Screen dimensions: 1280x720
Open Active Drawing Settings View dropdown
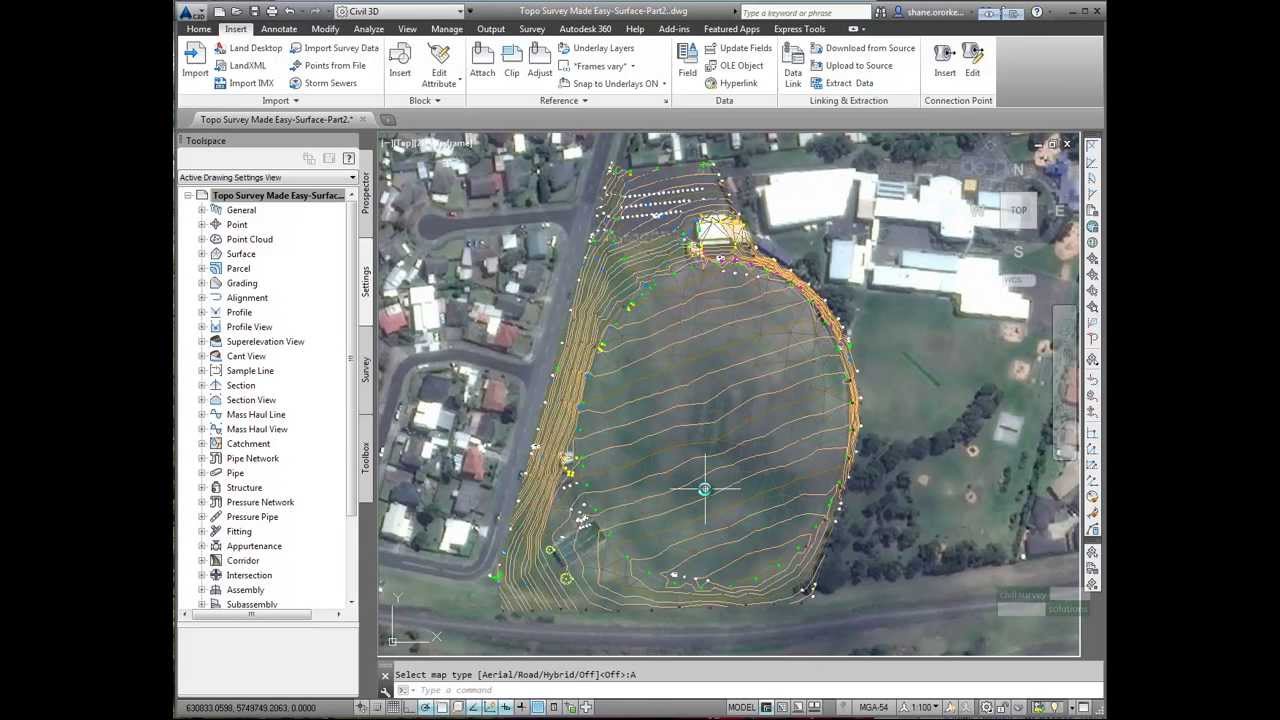click(x=268, y=177)
